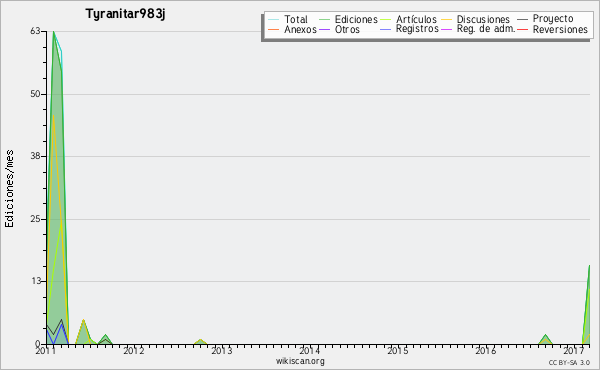Click the CC BY-SA 3.0 license text
The width and height of the screenshot is (600, 370).
[x=569, y=363]
